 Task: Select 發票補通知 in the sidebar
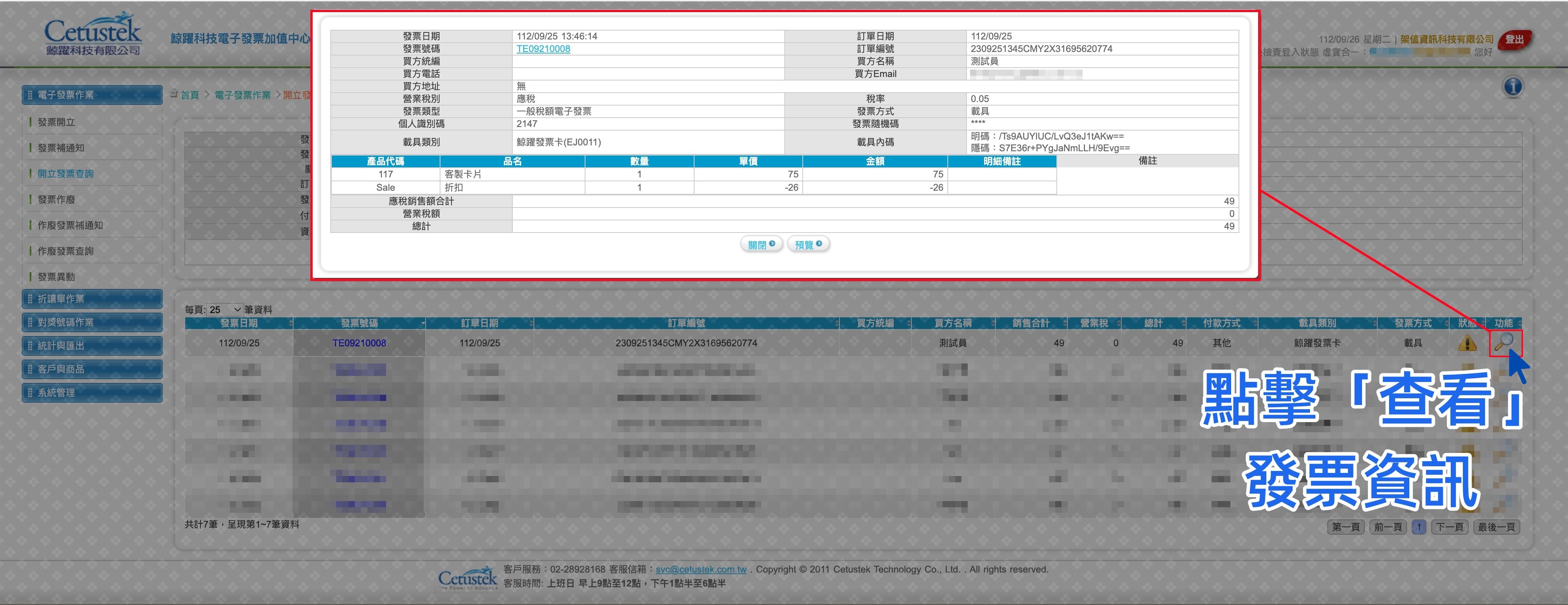pos(61,148)
